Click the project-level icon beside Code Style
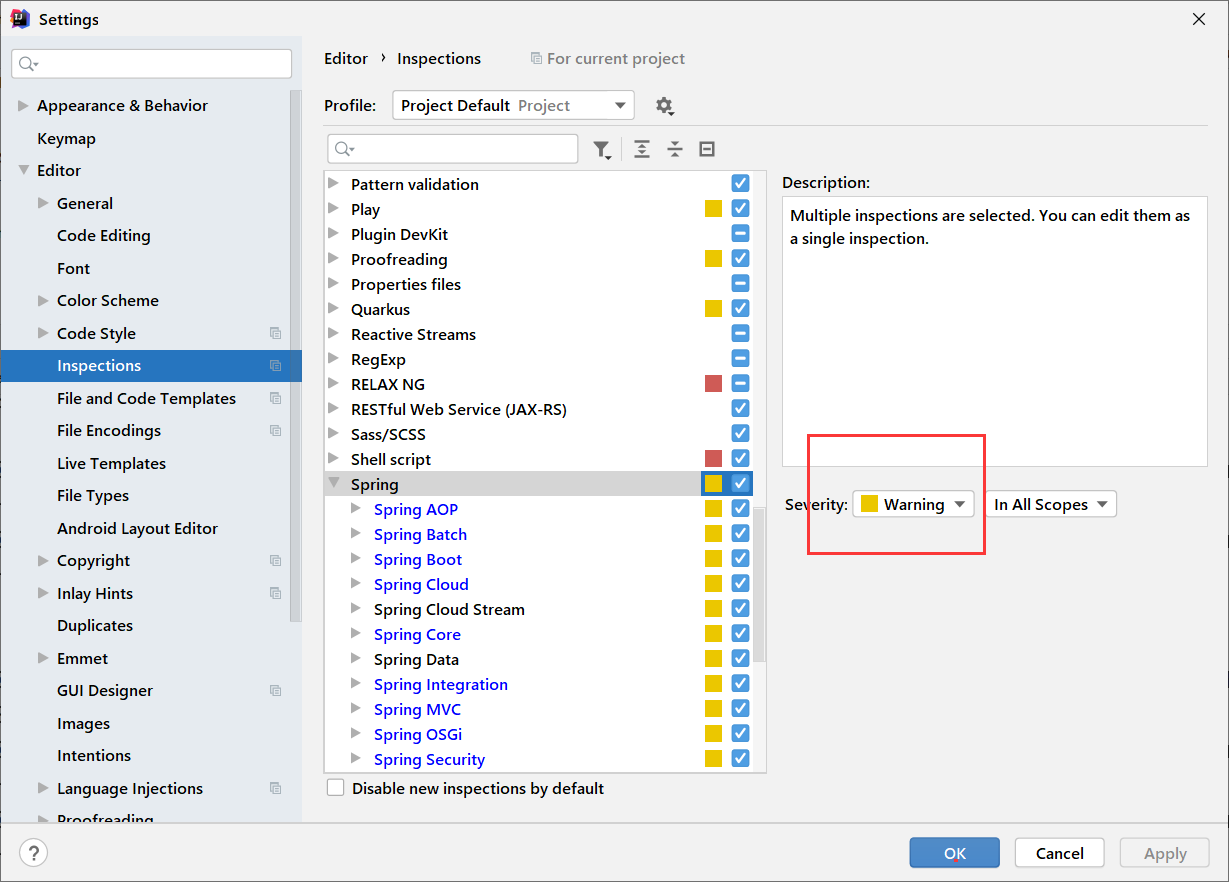The height and width of the screenshot is (882, 1229). tap(276, 333)
